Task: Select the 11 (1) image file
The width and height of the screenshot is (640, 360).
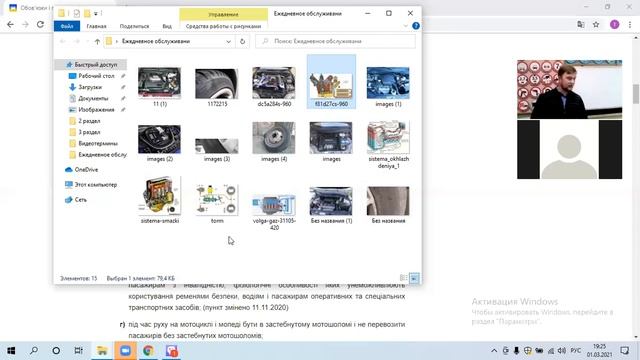Action: pyautogui.click(x=160, y=87)
